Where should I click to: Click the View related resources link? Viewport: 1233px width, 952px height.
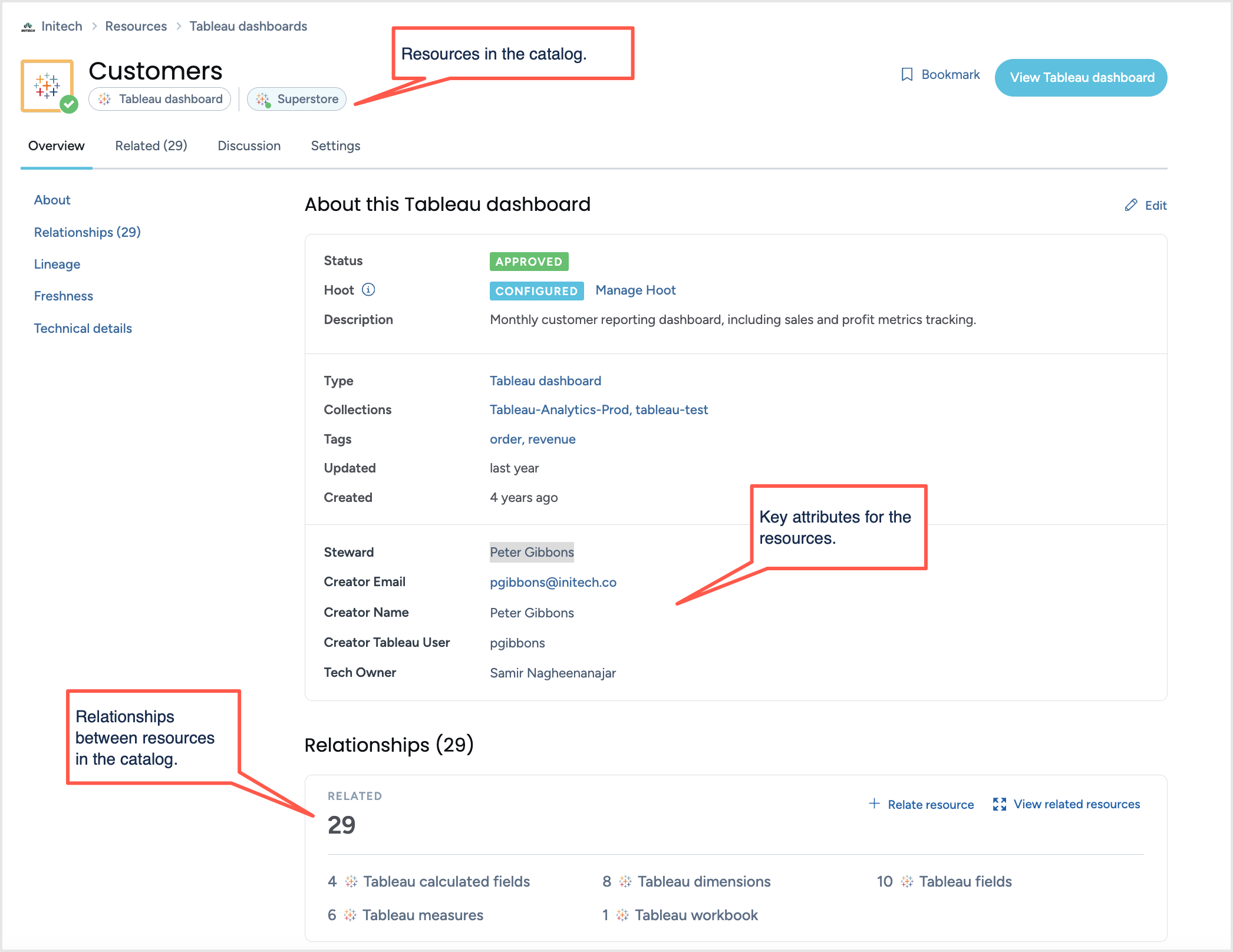pyautogui.click(x=1077, y=804)
